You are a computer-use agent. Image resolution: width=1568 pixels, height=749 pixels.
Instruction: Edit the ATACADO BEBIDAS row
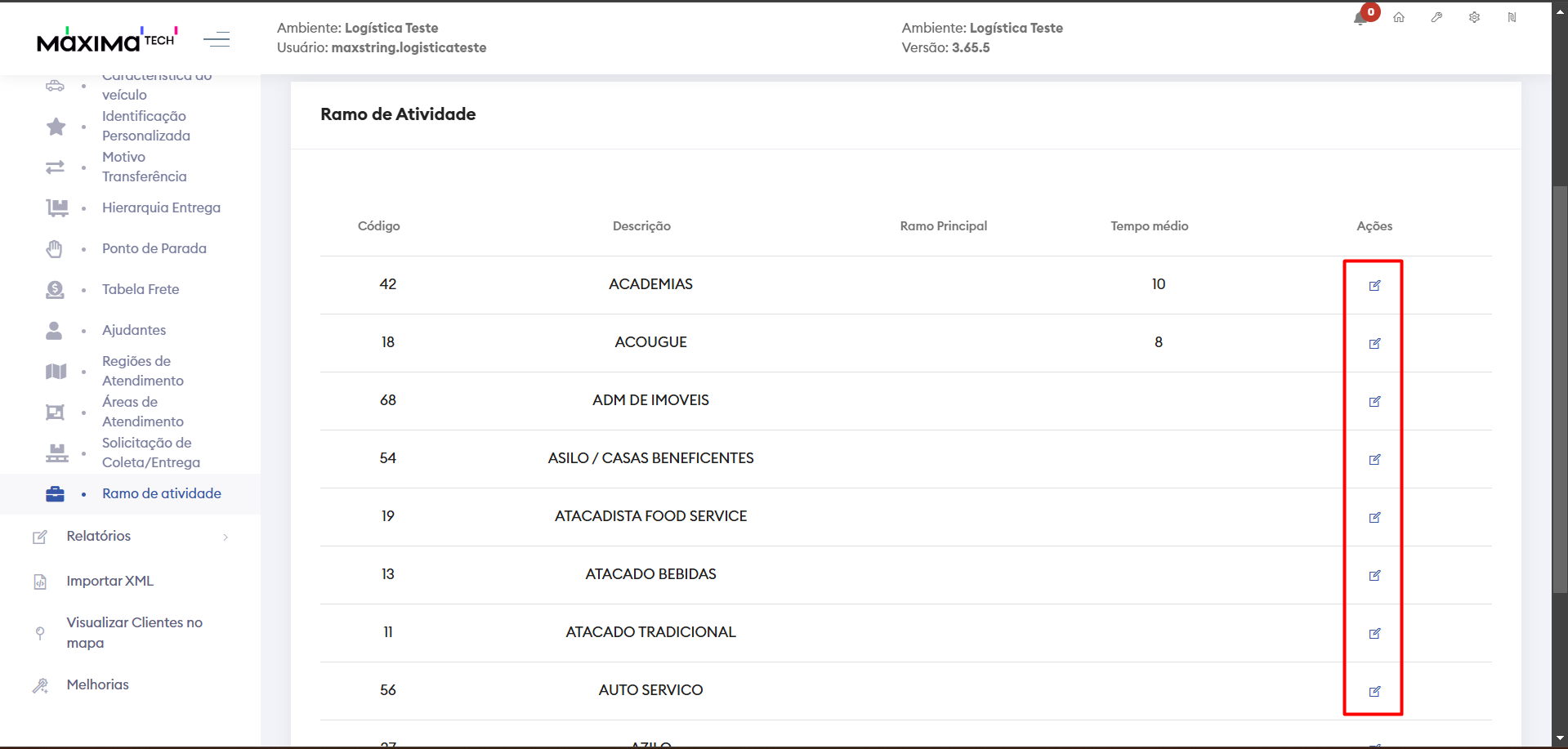(x=1374, y=575)
